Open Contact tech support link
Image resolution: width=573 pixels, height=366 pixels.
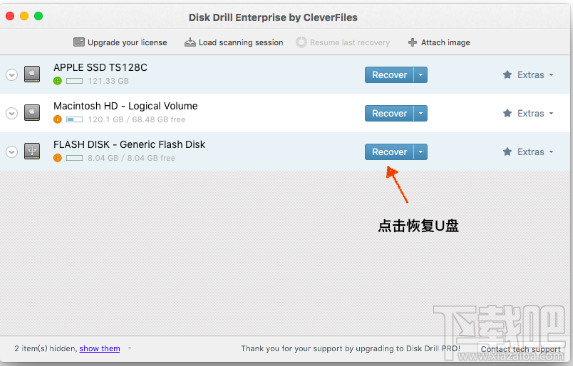(x=520, y=349)
